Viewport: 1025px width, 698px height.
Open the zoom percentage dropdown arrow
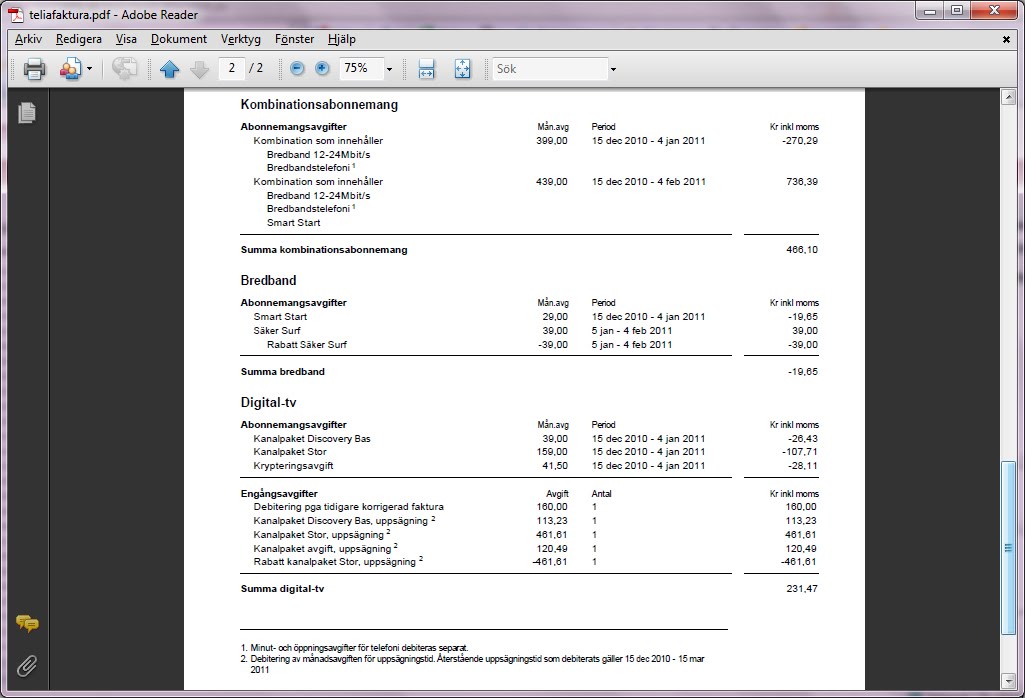(x=390, y=69)
